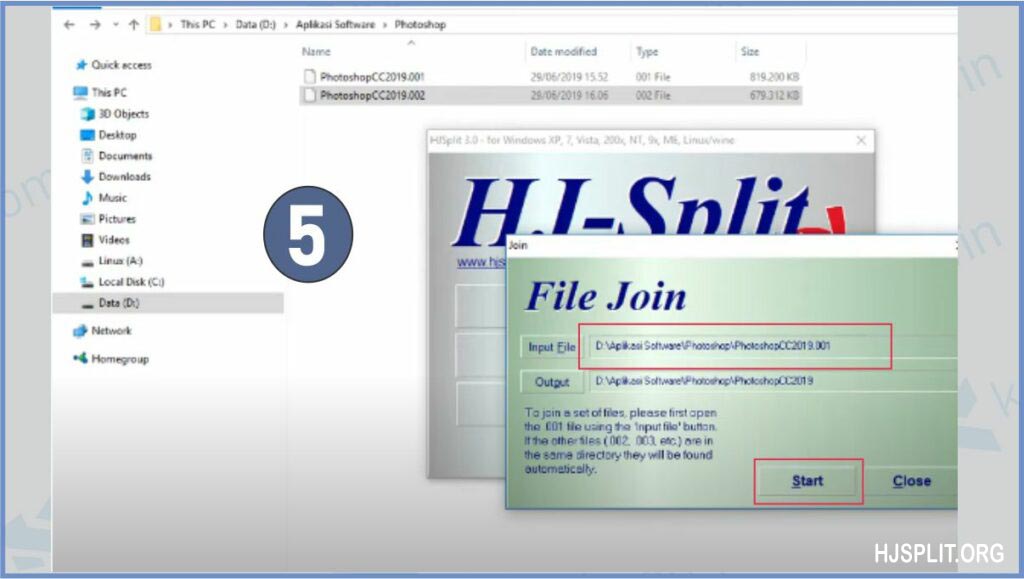The image size is (1024, 579).
Task: Open recent locations dropdown arrow
Action: [116, 25]
